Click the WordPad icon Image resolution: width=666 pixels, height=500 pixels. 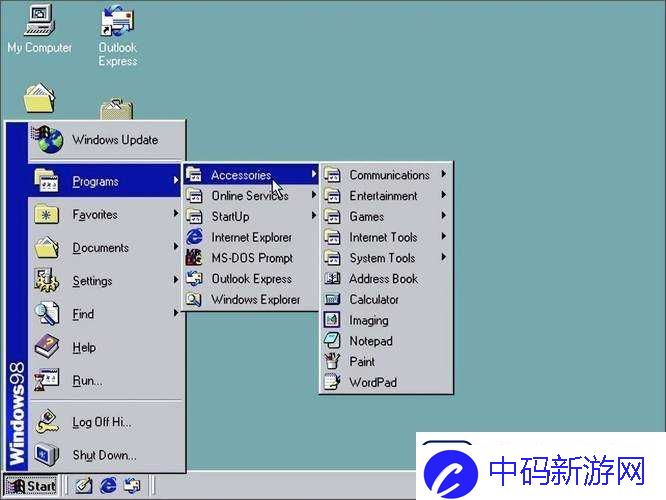coord(332,382)
